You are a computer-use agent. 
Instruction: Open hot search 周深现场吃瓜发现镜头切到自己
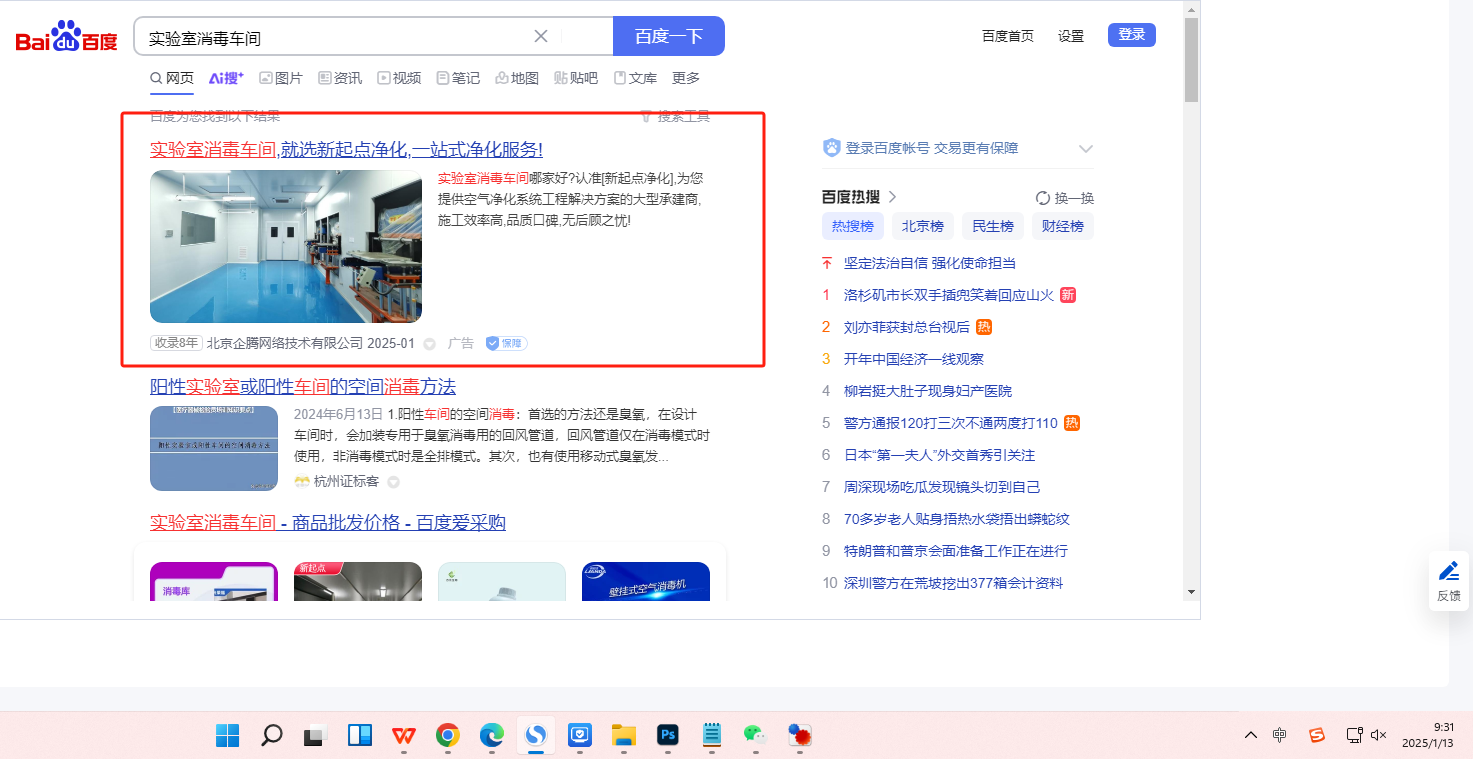(x=942, y=487)
